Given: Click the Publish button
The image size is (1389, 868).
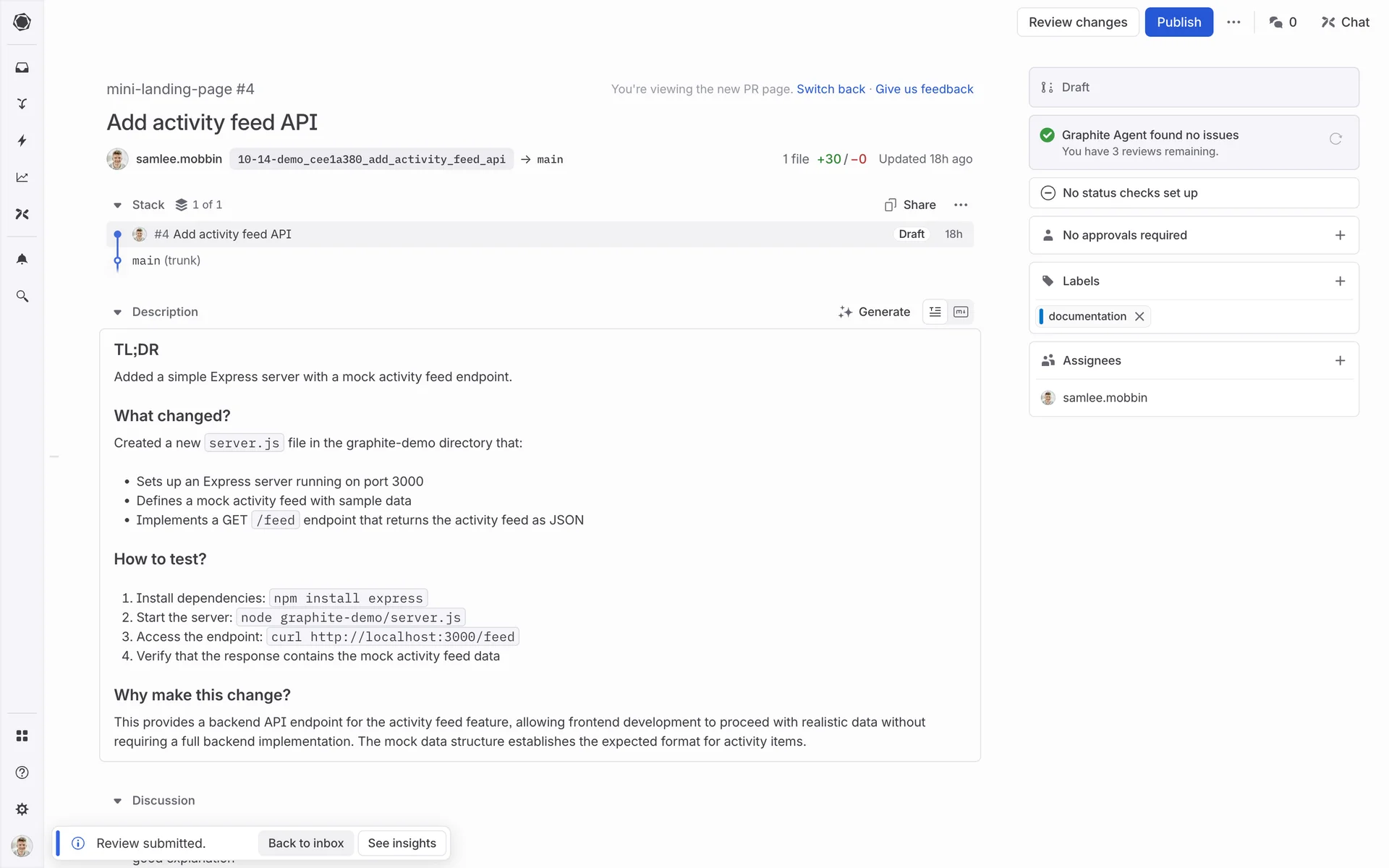Looking at the screenshot, I should click(x=1178, y=22).
